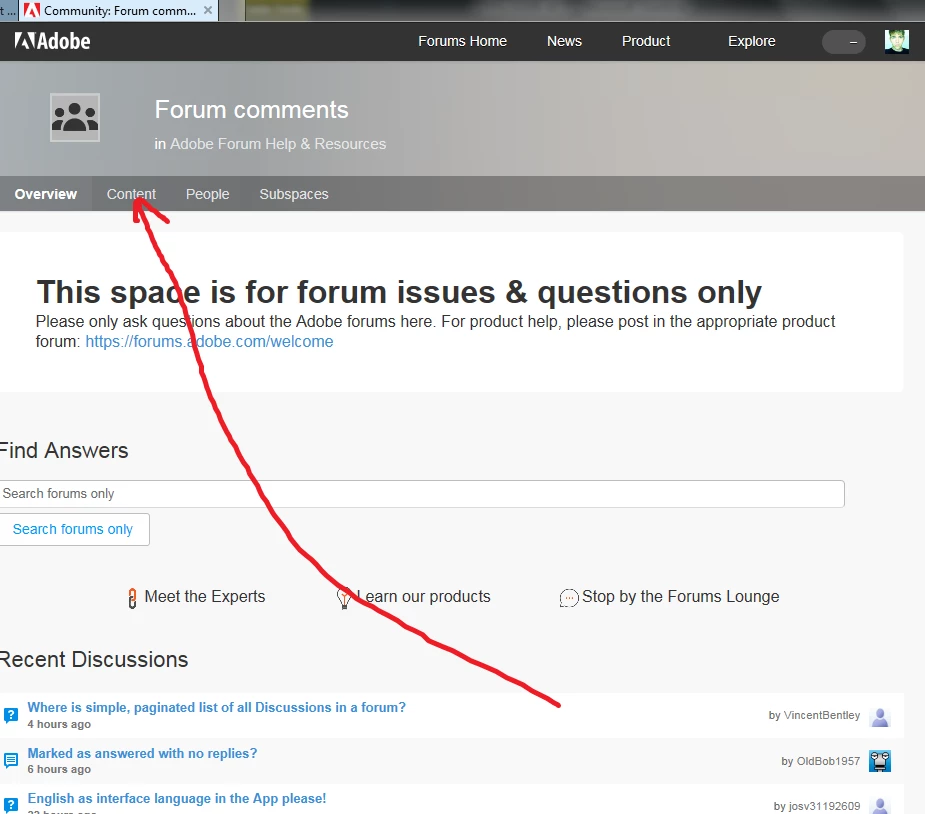Click the Recent Discussions heading
This screenshot has height=814, width=925.
94,659
